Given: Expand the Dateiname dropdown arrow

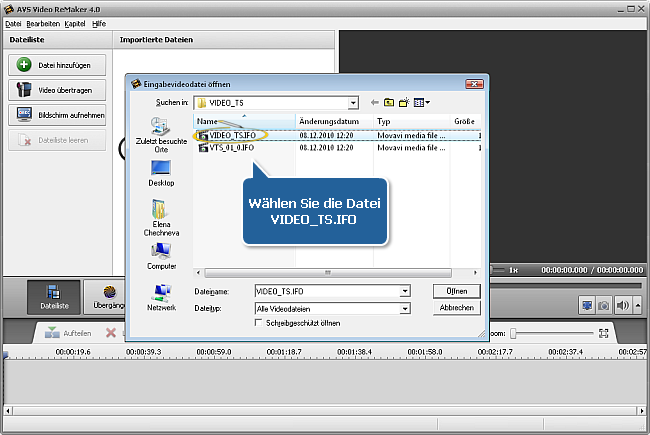Looking at the screenshot, I should 405,292.
